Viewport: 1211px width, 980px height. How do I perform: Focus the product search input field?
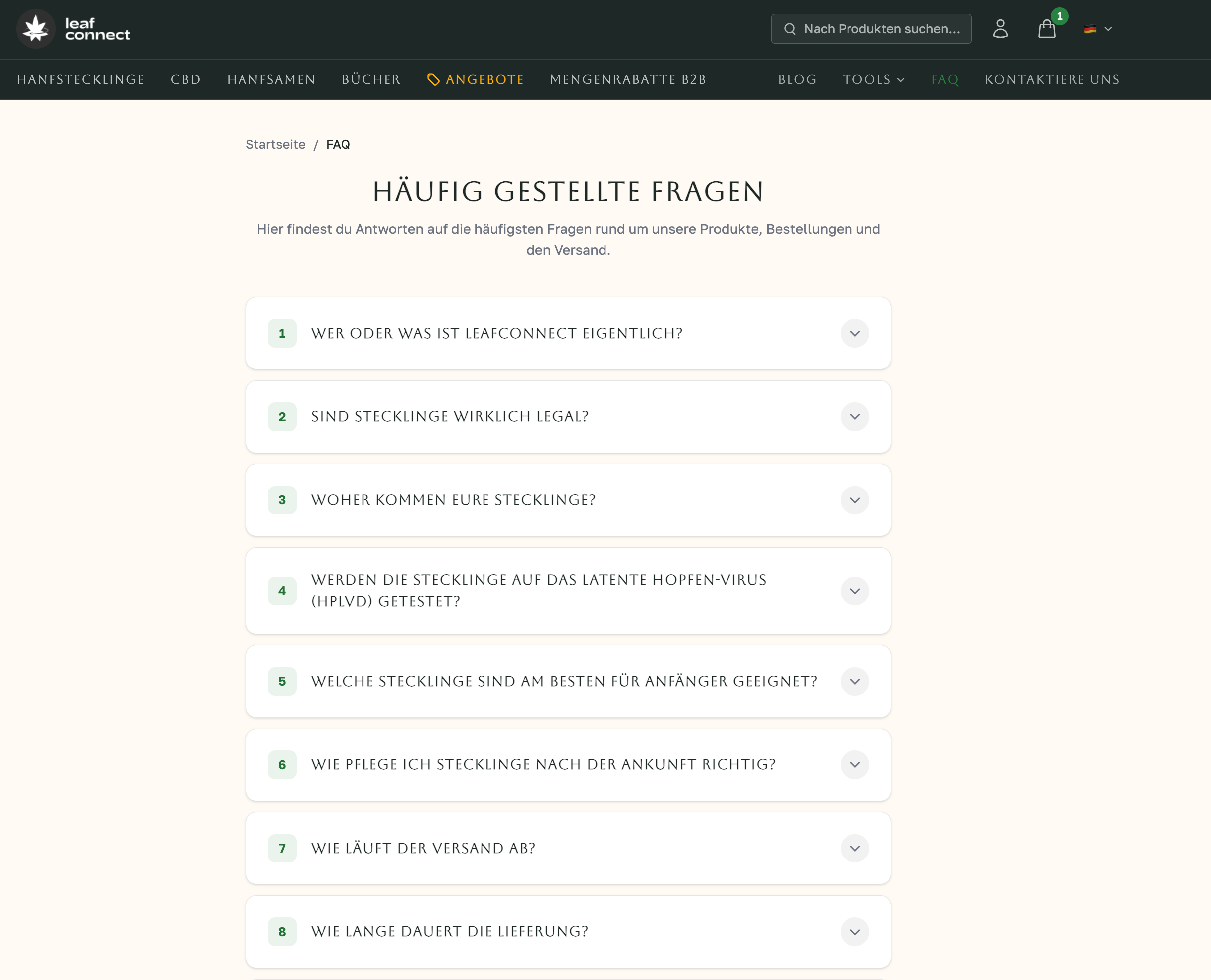pyautogui.click(x=881, y=29)
